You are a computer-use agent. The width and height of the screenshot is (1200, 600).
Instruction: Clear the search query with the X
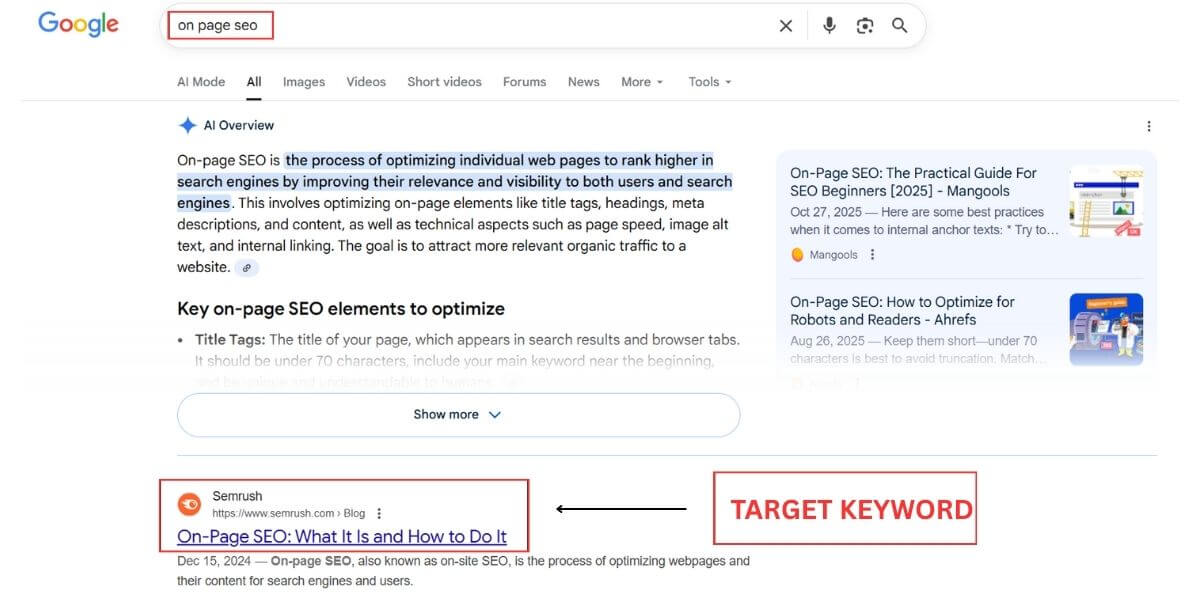[x=786, y=25]
